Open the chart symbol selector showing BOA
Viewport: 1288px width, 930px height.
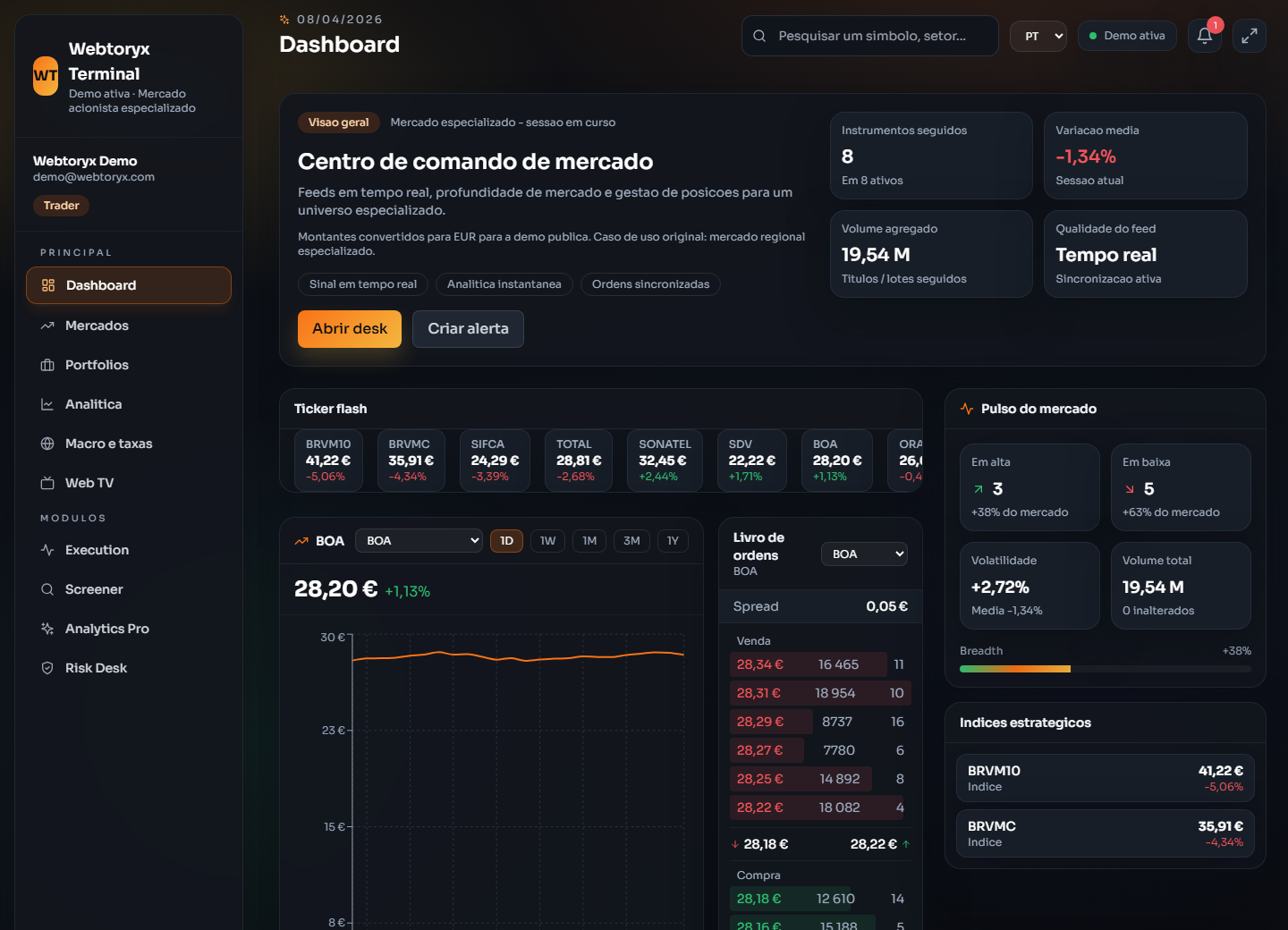pyautogui.click(x=419, y=540)
